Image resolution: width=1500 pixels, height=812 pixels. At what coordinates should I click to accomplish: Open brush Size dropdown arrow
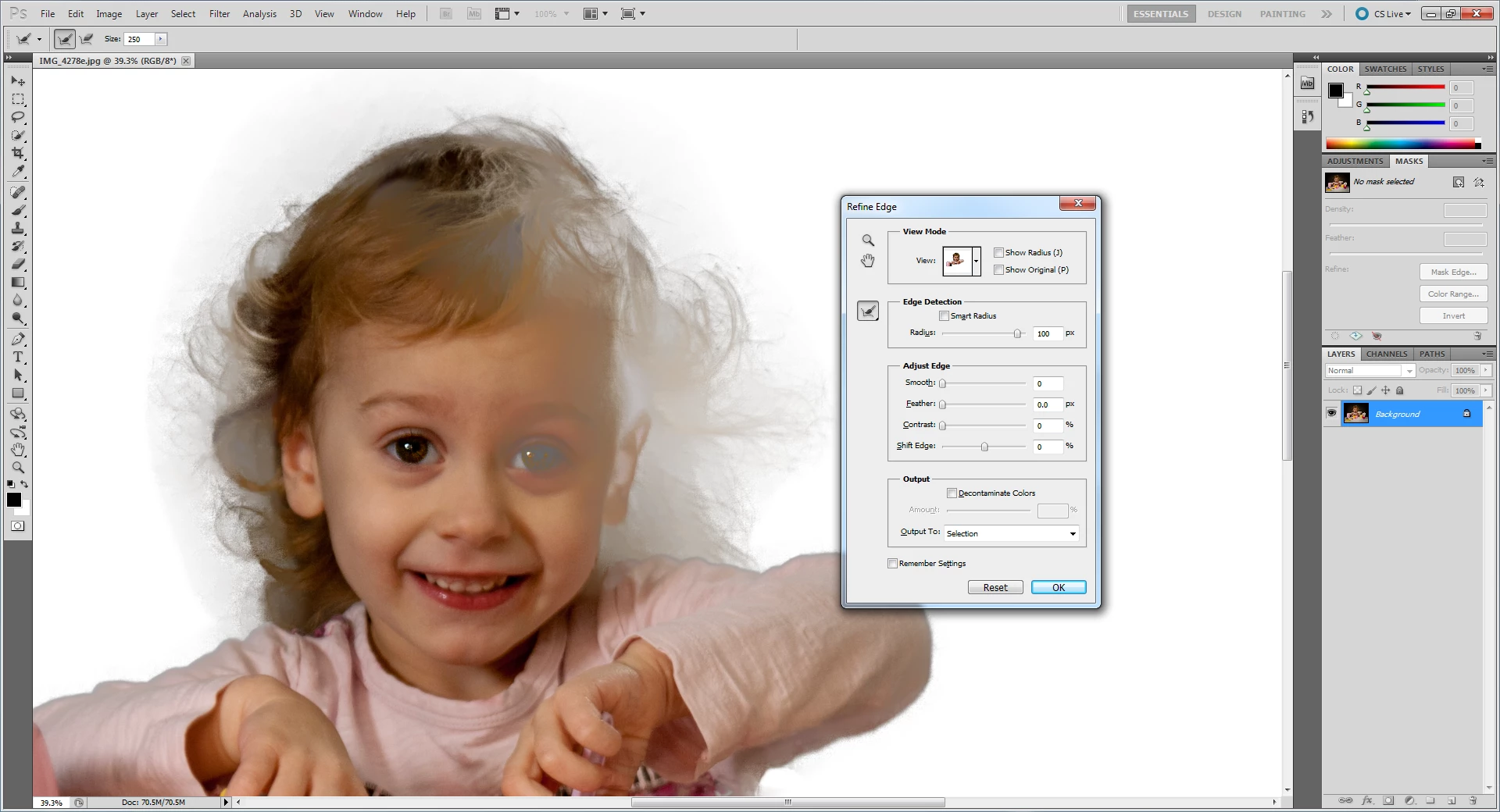point(160,39)
